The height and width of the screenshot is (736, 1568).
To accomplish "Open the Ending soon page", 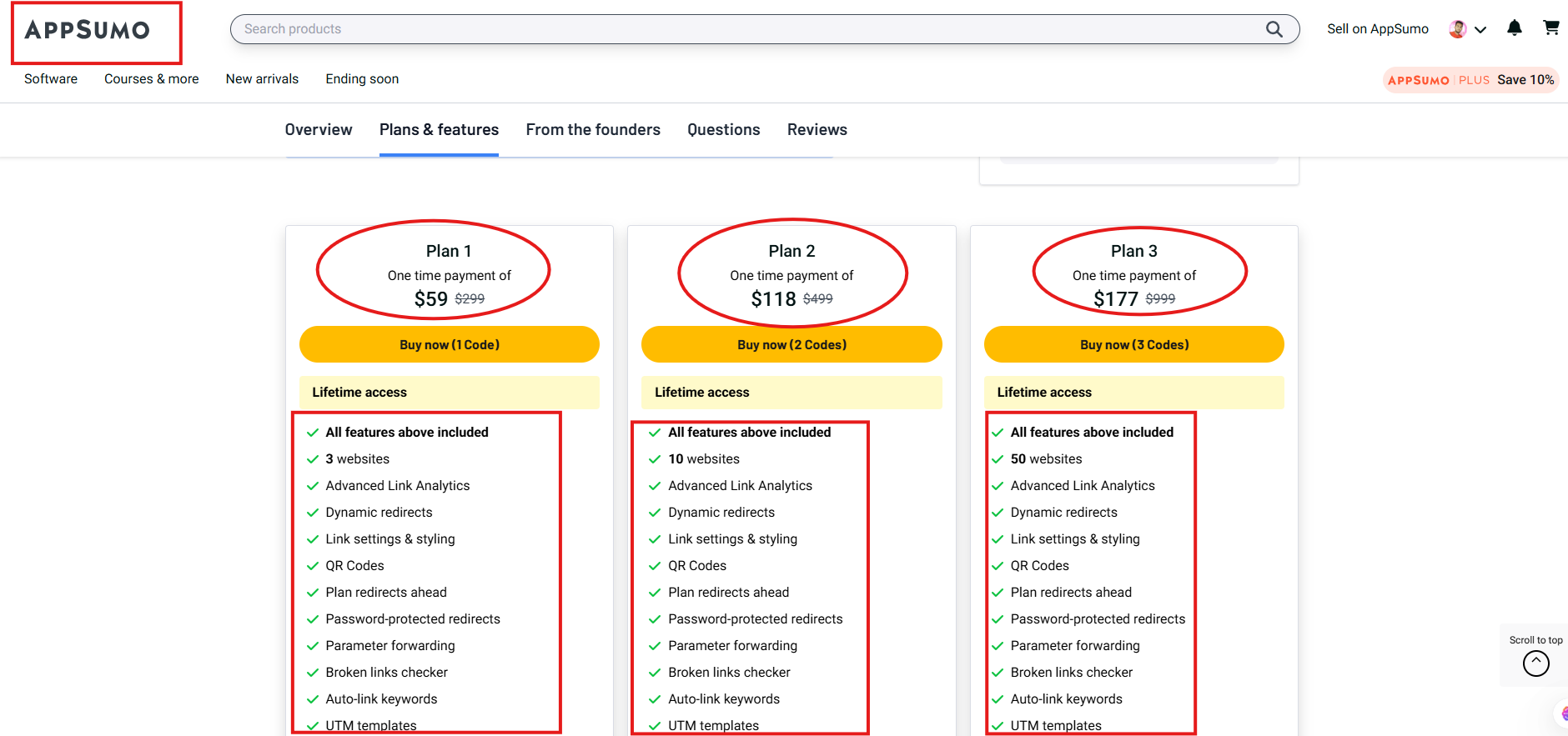I will [362, 79].
